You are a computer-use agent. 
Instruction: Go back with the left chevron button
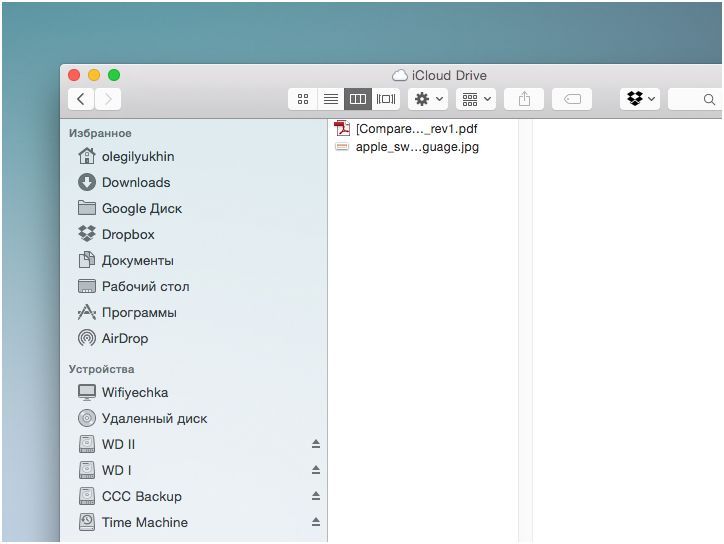point(81,99)
